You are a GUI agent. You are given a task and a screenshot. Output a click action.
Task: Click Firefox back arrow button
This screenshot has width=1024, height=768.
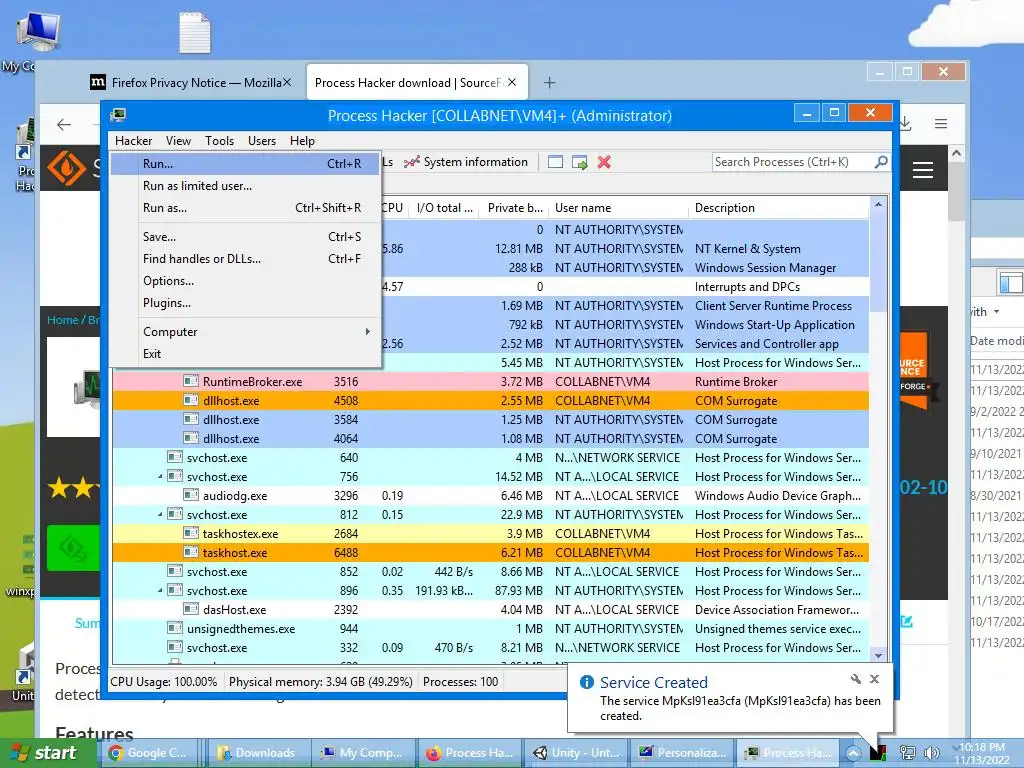pos(64,124)
